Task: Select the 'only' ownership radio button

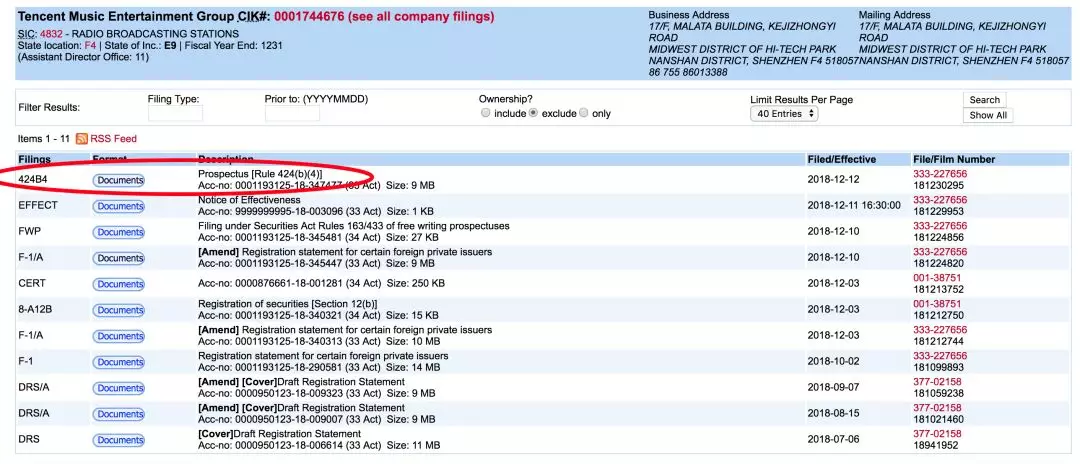Action: pyautogui.click(x=584, y=113)
